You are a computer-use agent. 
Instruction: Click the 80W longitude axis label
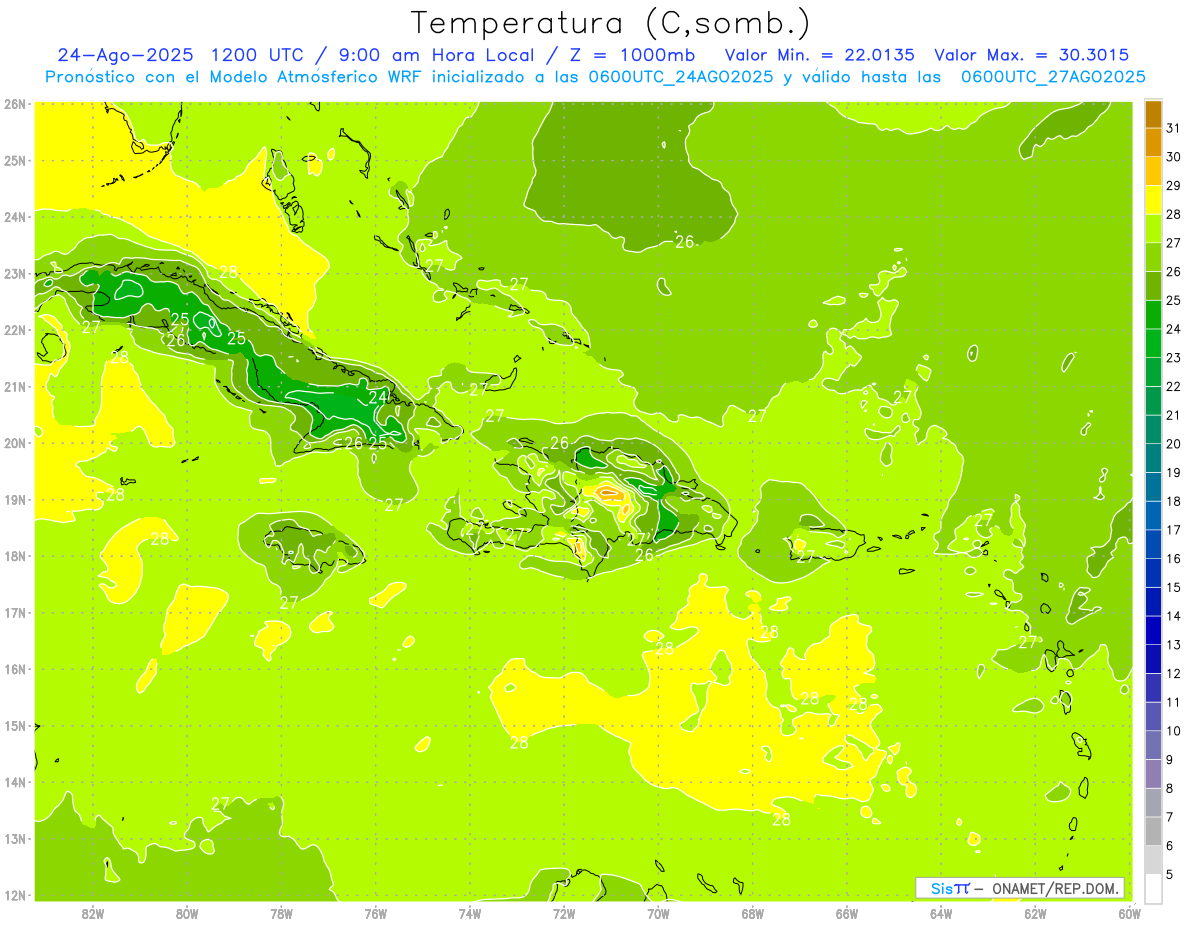(187, 913)
